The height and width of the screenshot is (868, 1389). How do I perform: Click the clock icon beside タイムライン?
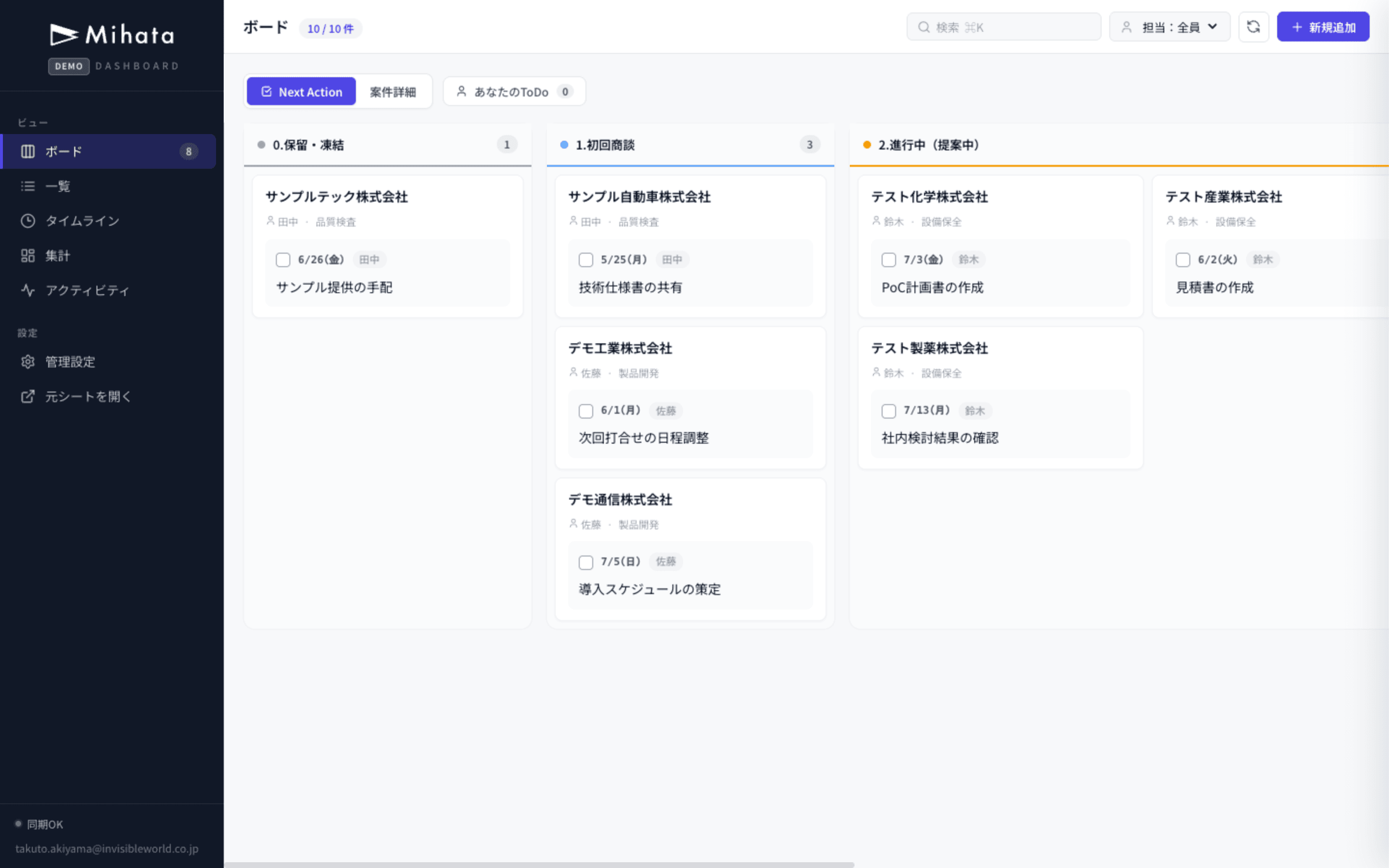point(27,221)
